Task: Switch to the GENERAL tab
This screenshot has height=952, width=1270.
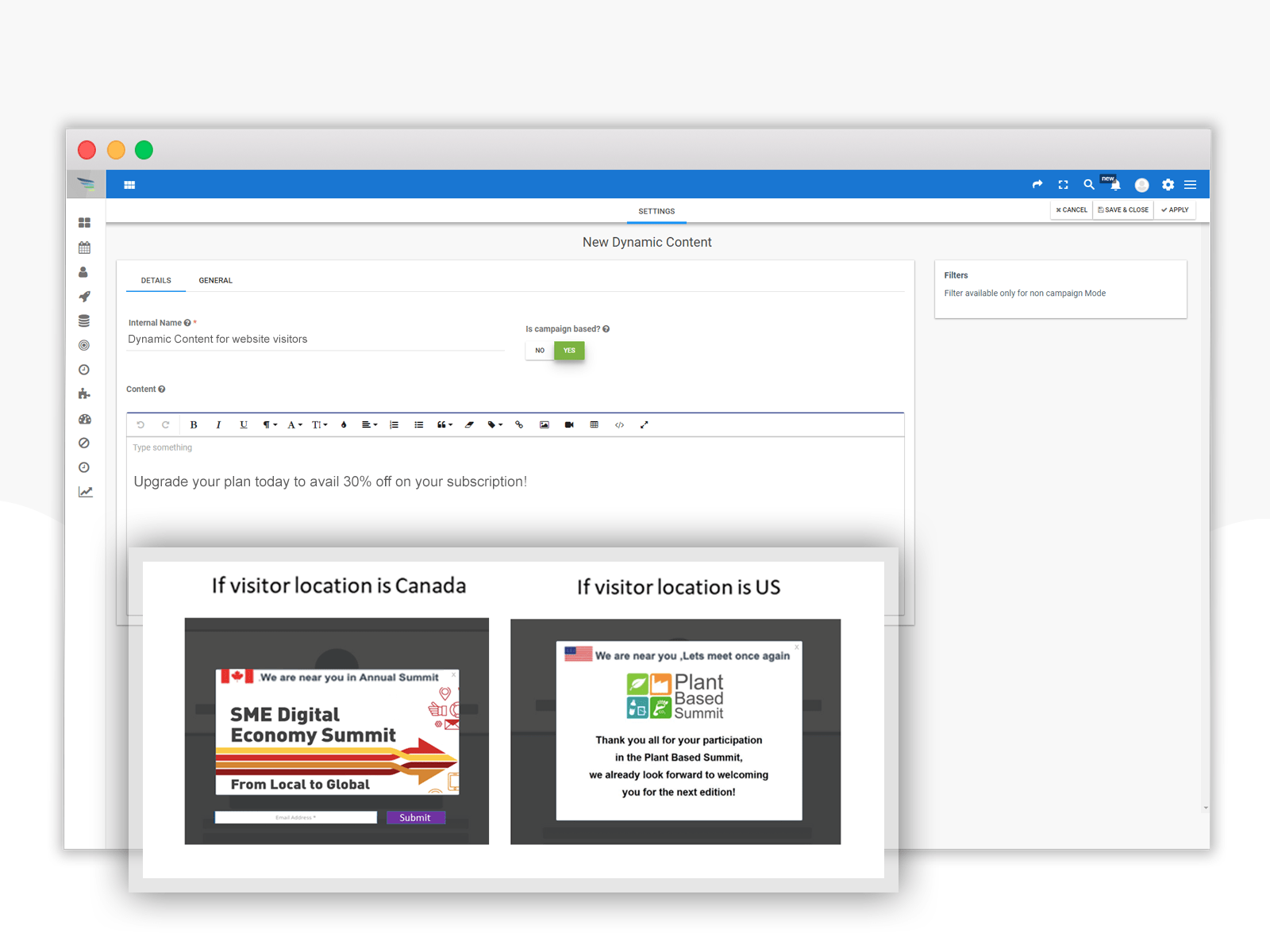Action: tap(215, 281)
